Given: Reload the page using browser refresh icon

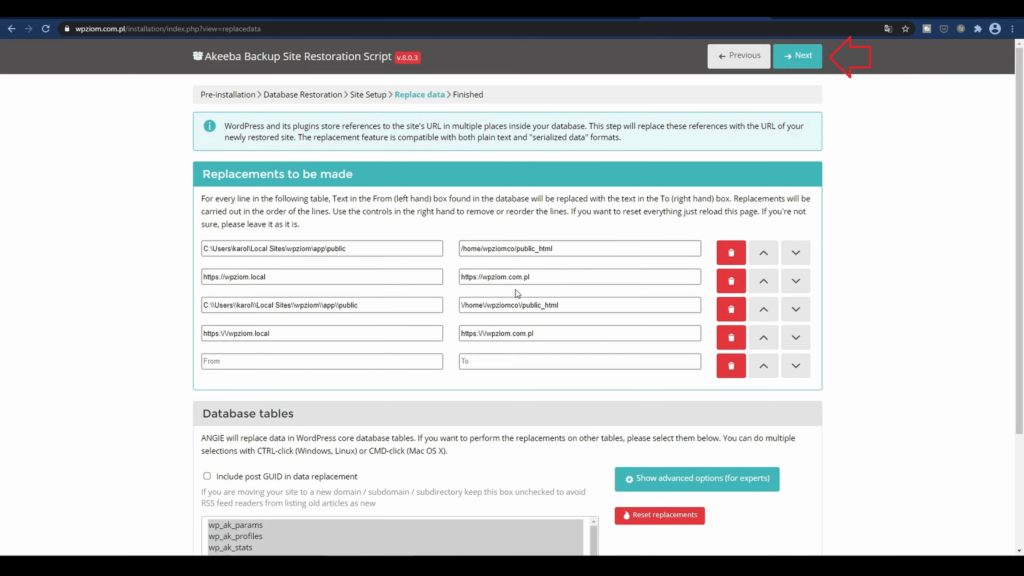Looking at the screenshot, I should coord(46,29).
